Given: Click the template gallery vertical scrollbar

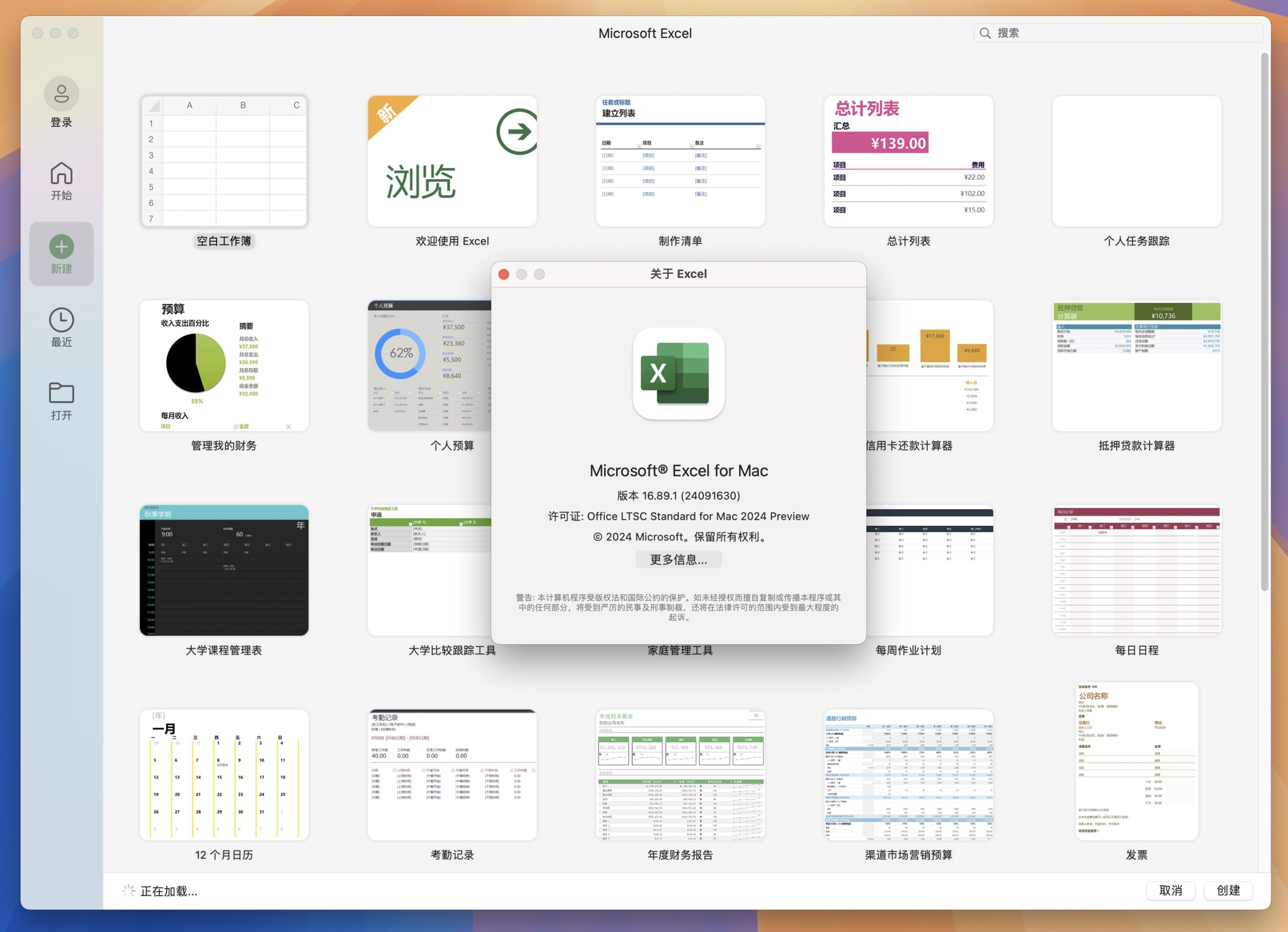Looking at the screenshot, I should pyautogui.click(x=1264, y=321).
